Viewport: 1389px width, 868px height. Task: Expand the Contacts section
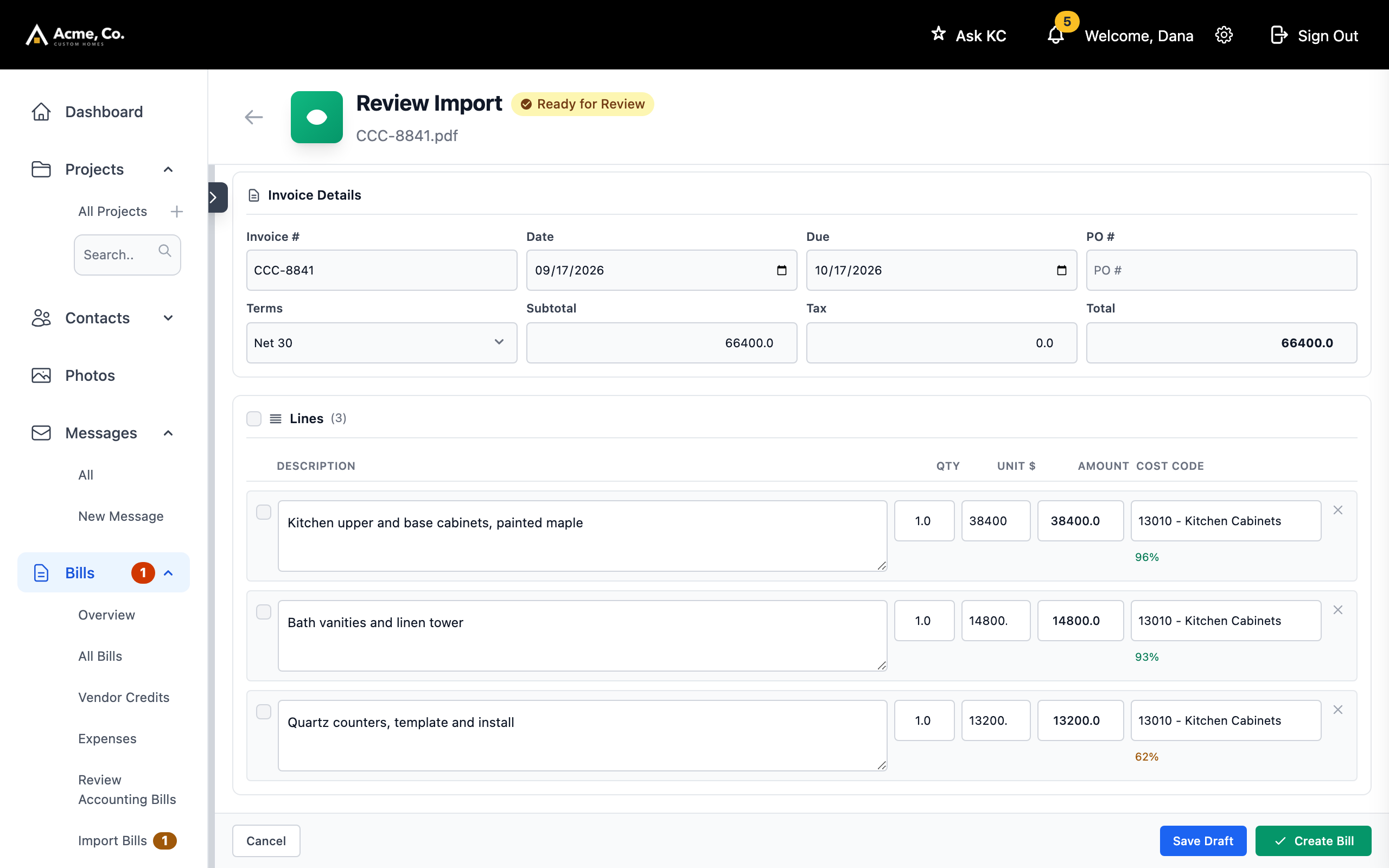coord(168,318)
